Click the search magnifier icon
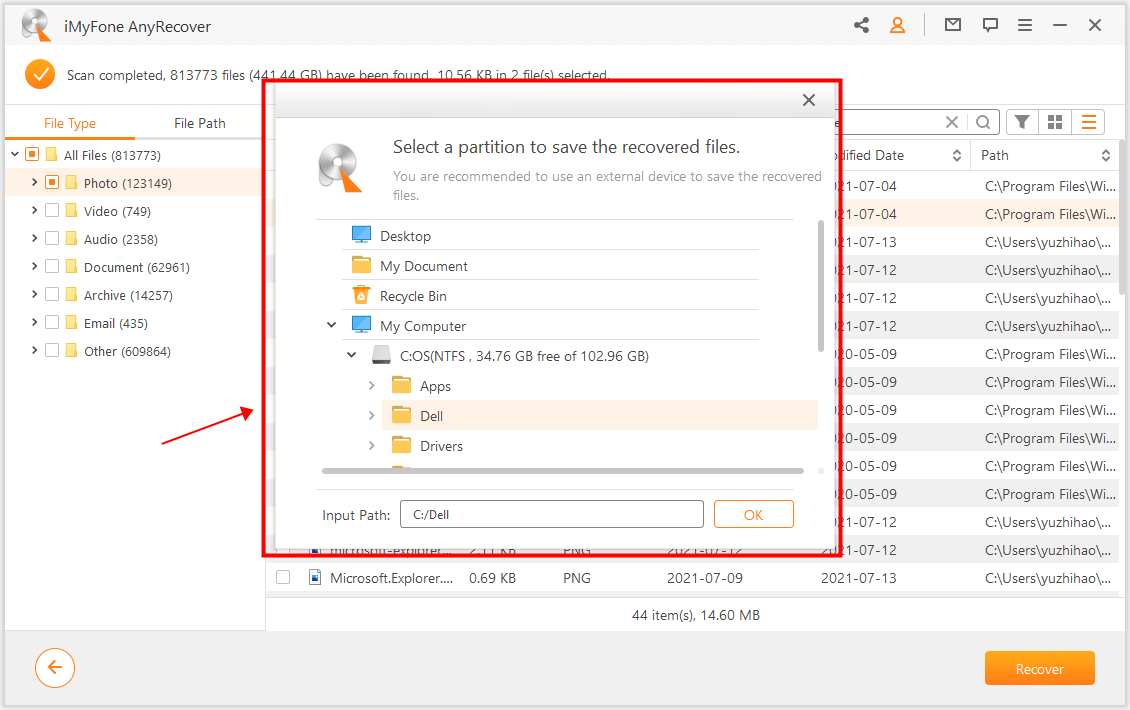Screen dimensions: 1130x710 coord(983,121)
